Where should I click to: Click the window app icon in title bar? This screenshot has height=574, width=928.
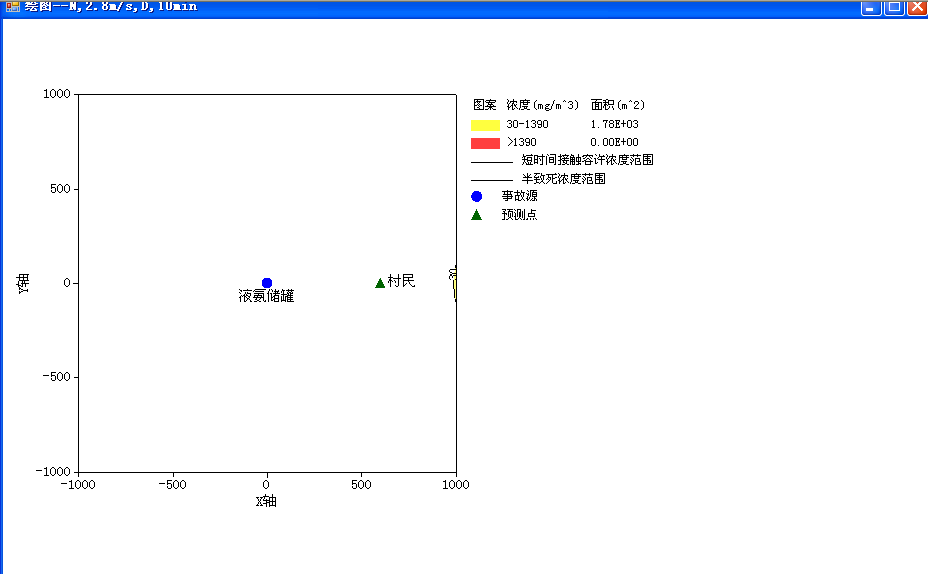(x=12, y=7)
